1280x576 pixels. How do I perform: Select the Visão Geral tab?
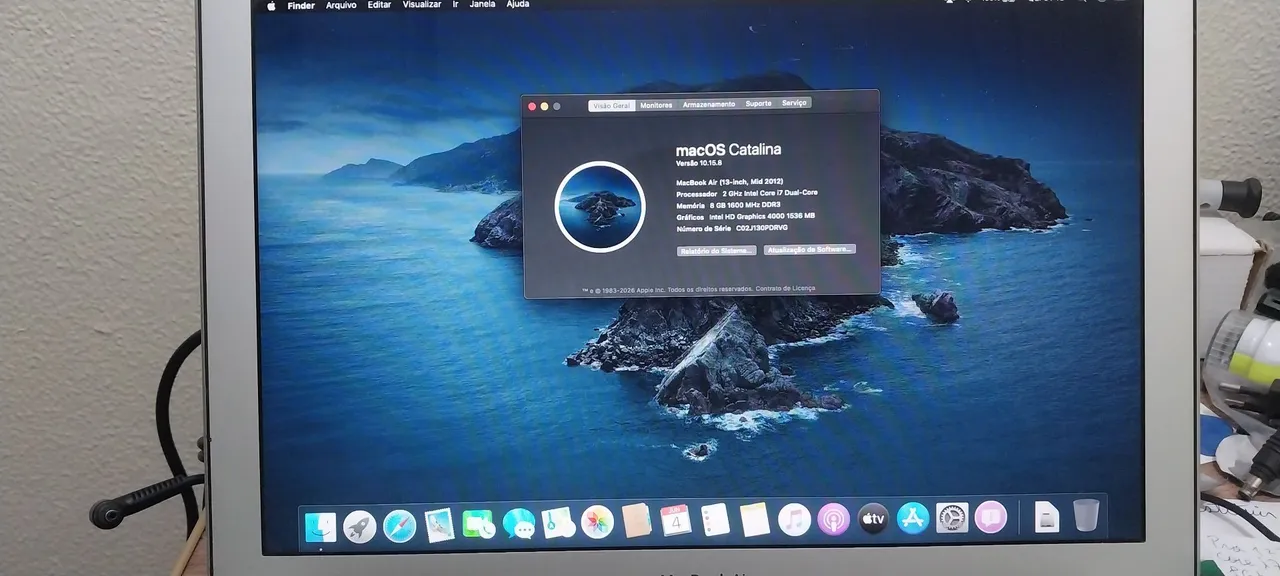612,105
